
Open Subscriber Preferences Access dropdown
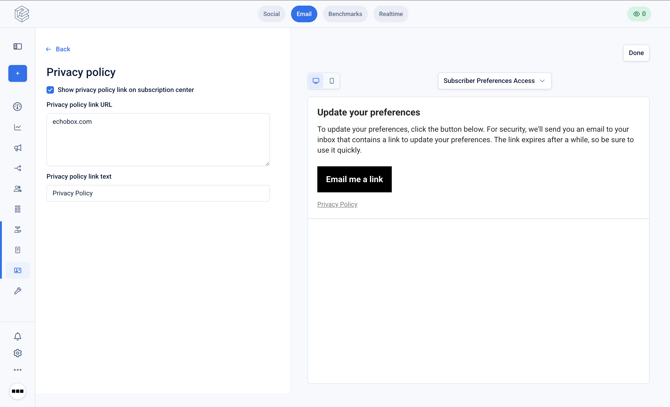[494, 81]
